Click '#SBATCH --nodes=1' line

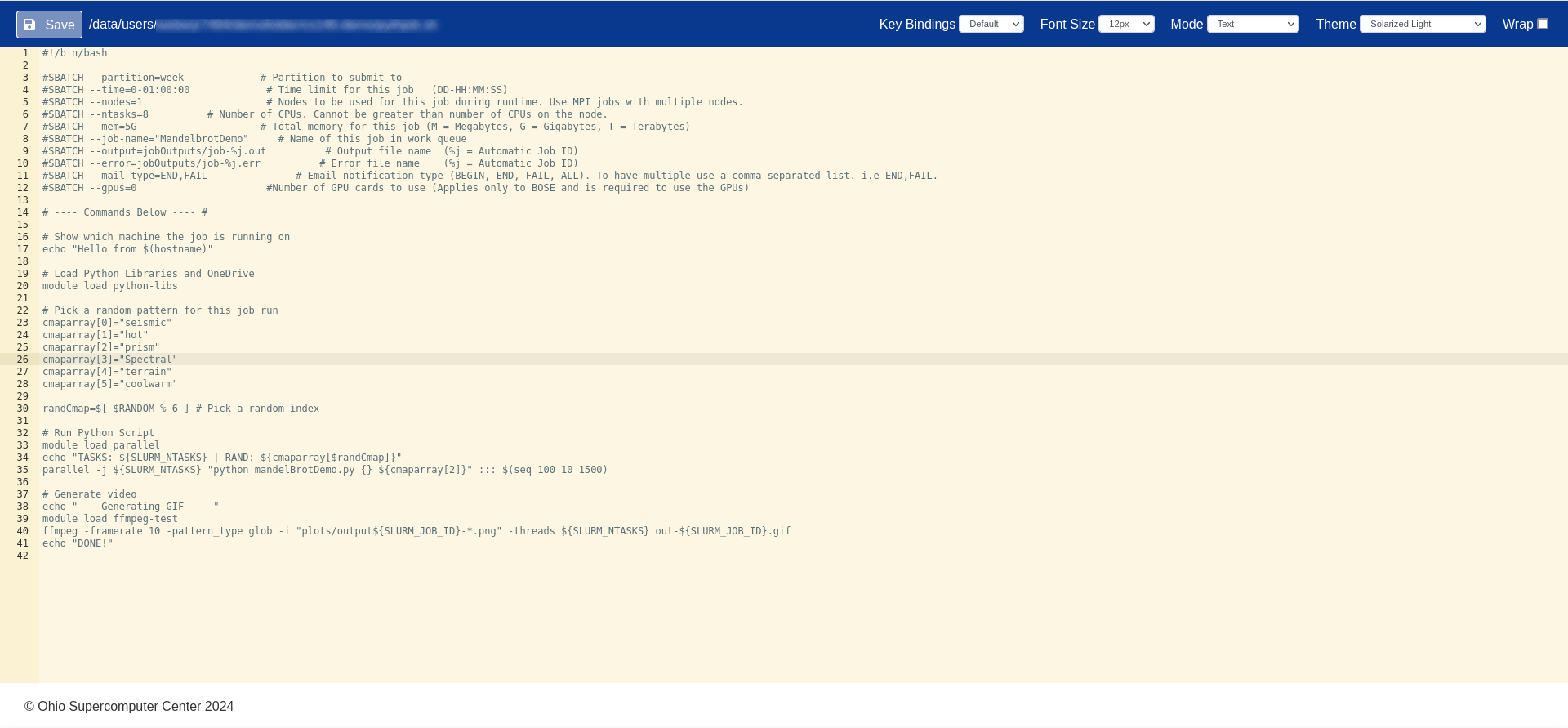tap(92, 102)
